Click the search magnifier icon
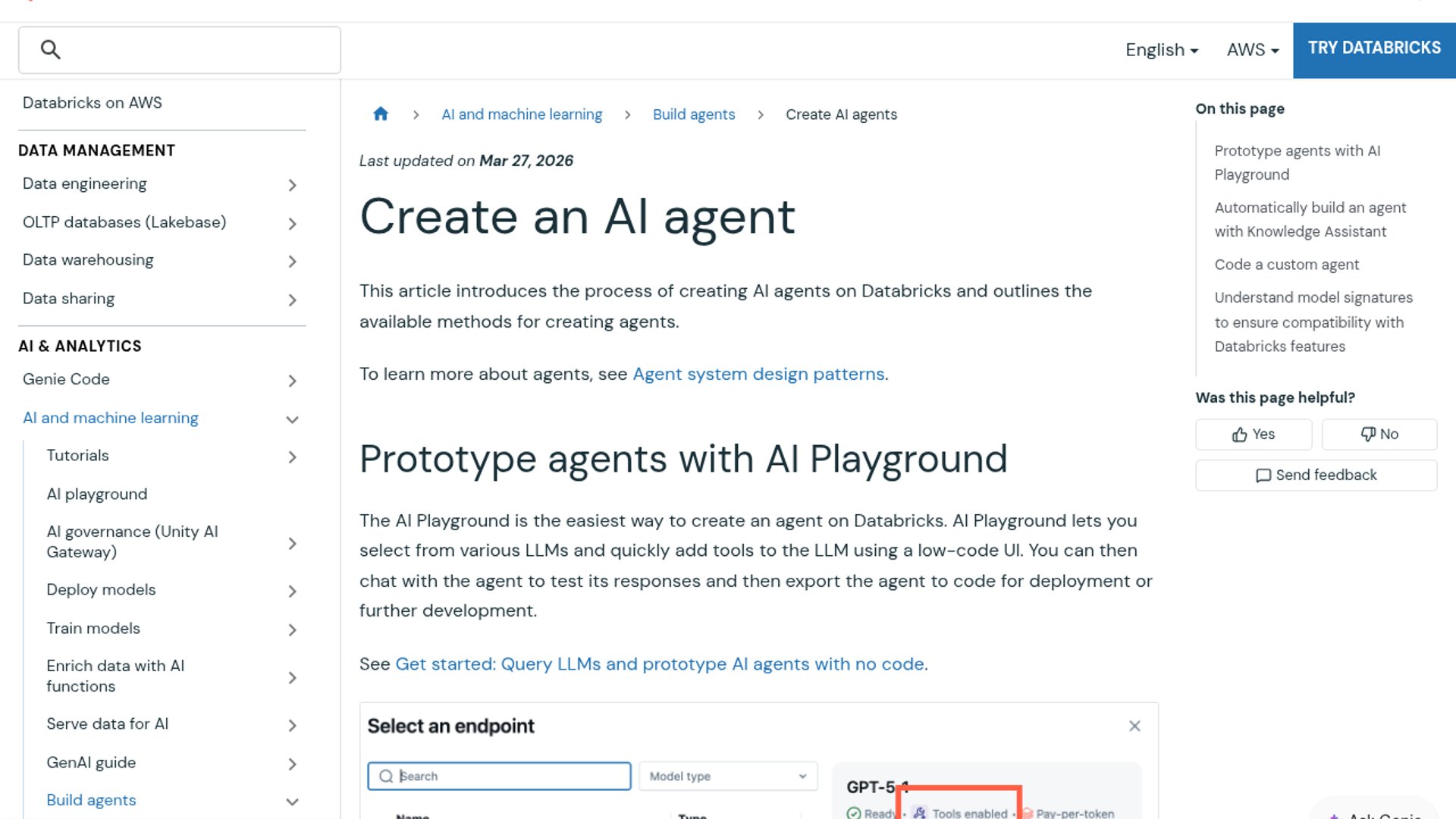1456x819 pixels. [x=51, y=50]
